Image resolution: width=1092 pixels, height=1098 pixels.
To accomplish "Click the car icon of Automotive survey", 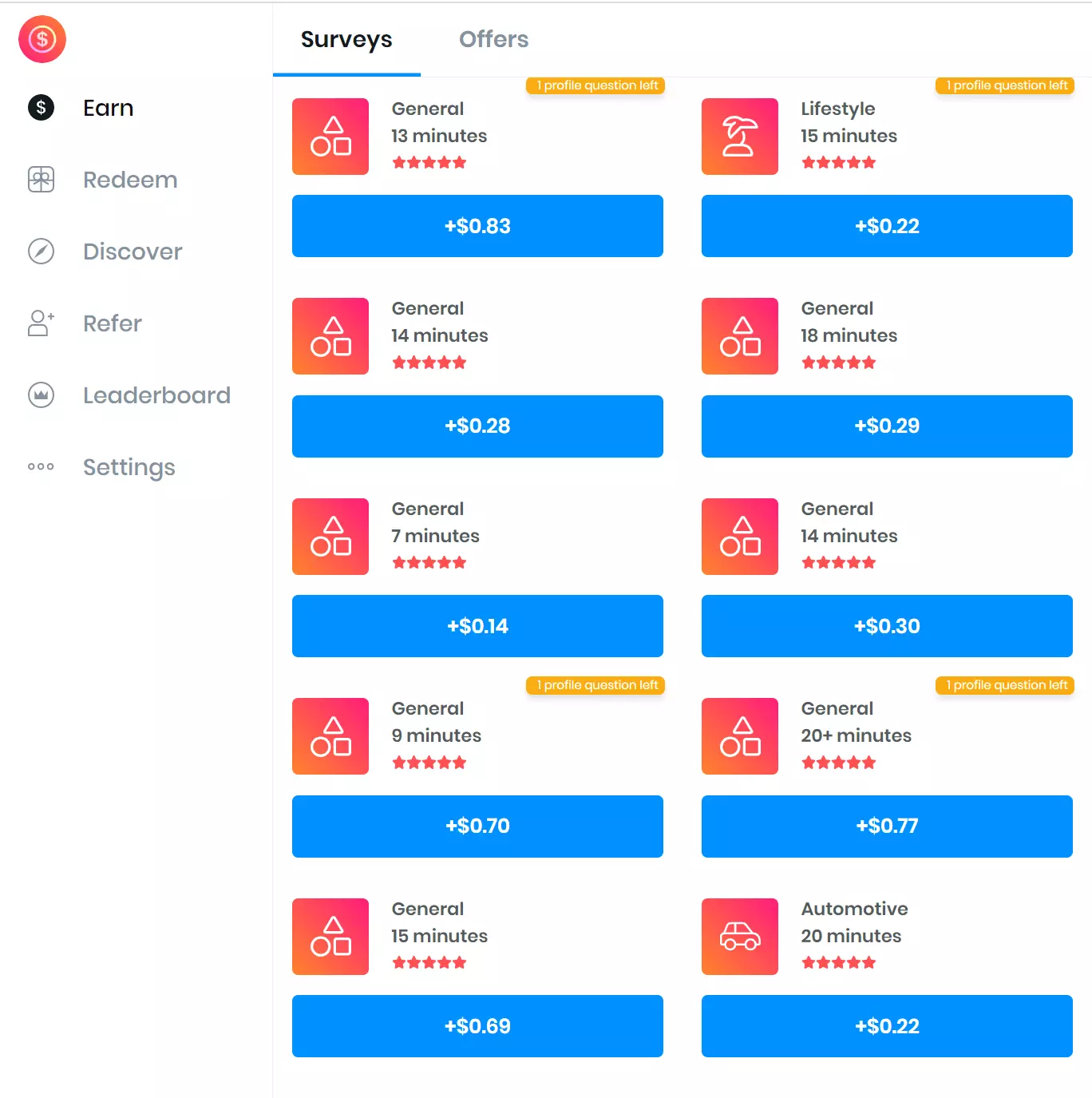I will 740,937.
